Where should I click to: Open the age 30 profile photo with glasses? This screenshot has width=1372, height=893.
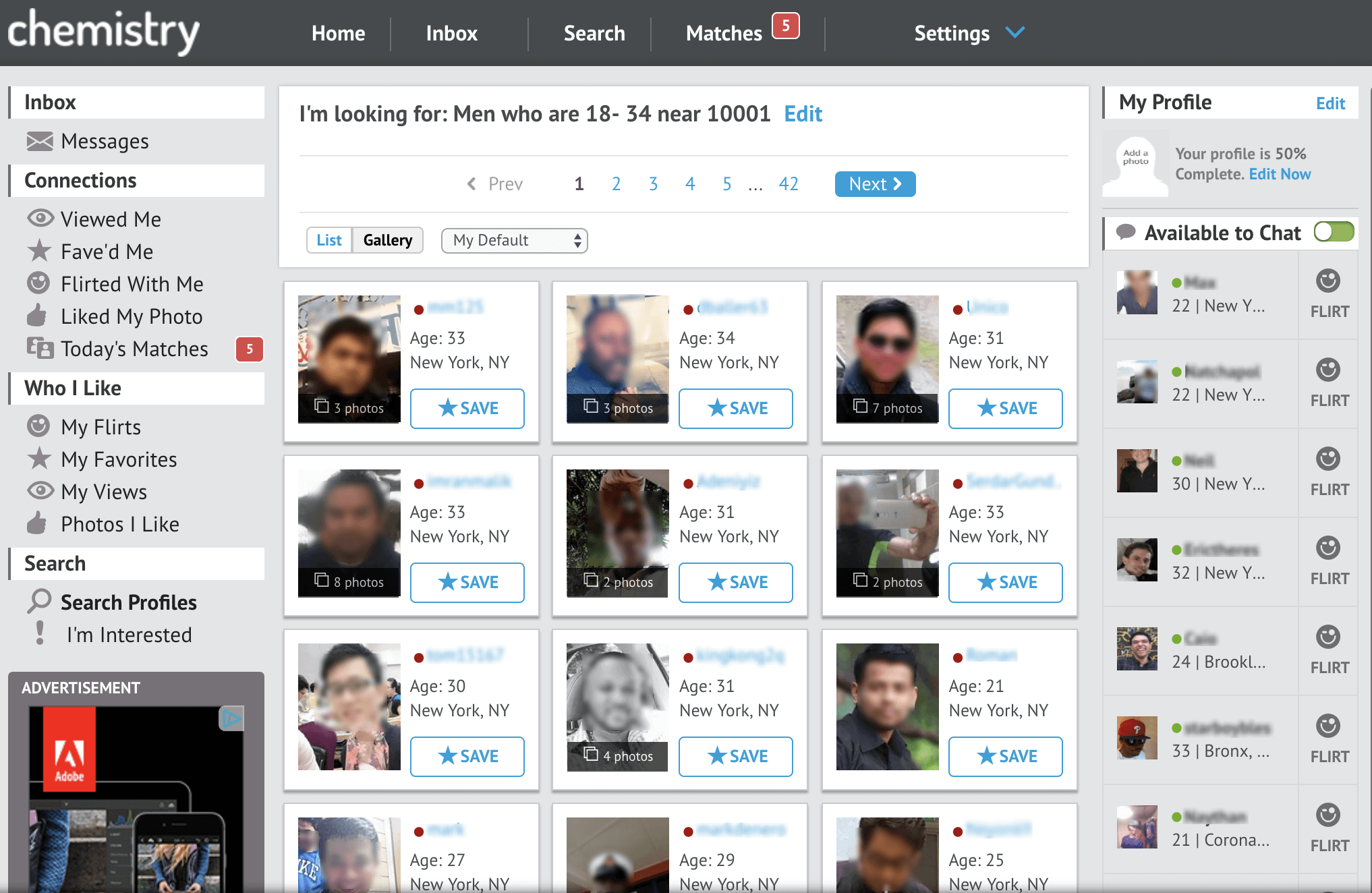[x=349, y=706]
